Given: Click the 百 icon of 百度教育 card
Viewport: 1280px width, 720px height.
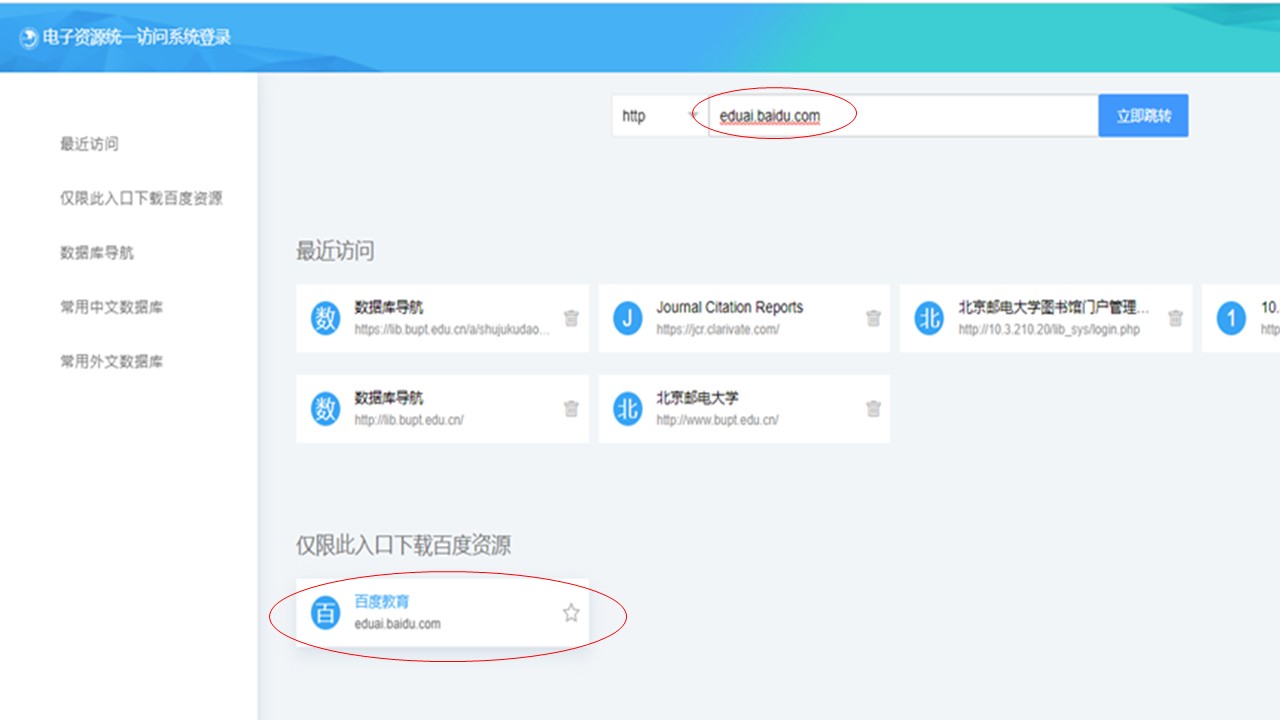Looking at the screenshot, I should pos(325,612).
